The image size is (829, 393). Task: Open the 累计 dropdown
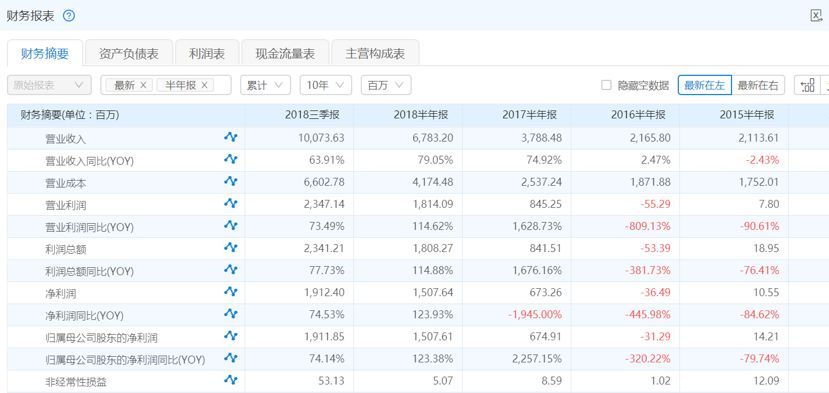(265, 85)
